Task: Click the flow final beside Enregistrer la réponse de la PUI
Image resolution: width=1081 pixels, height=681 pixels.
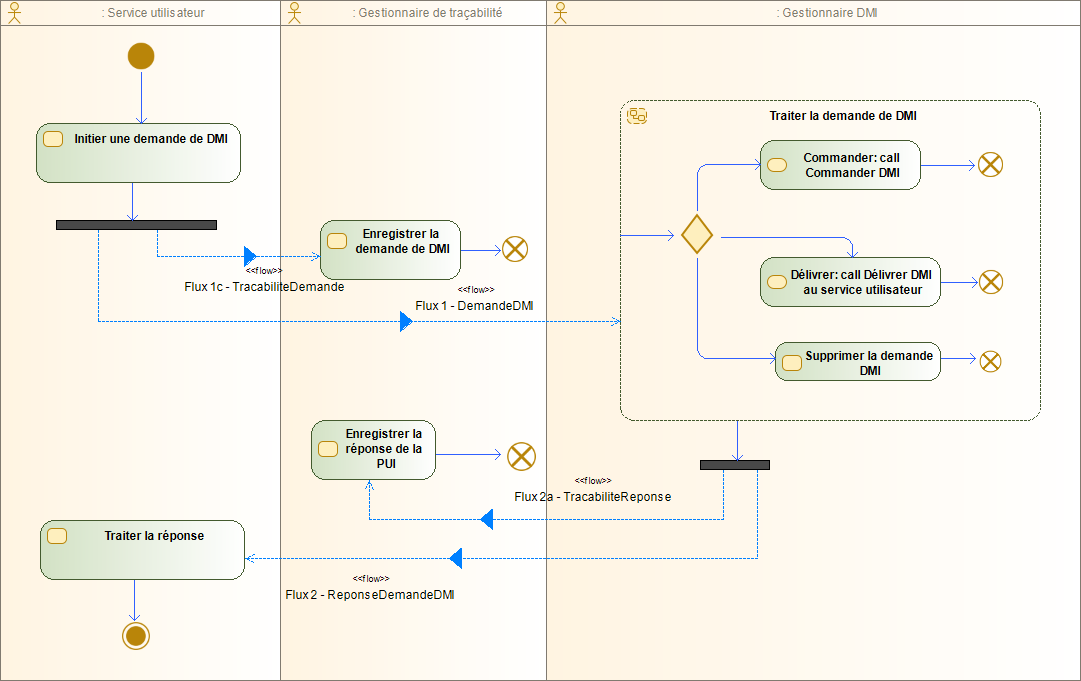Action: tap(521, 456)
